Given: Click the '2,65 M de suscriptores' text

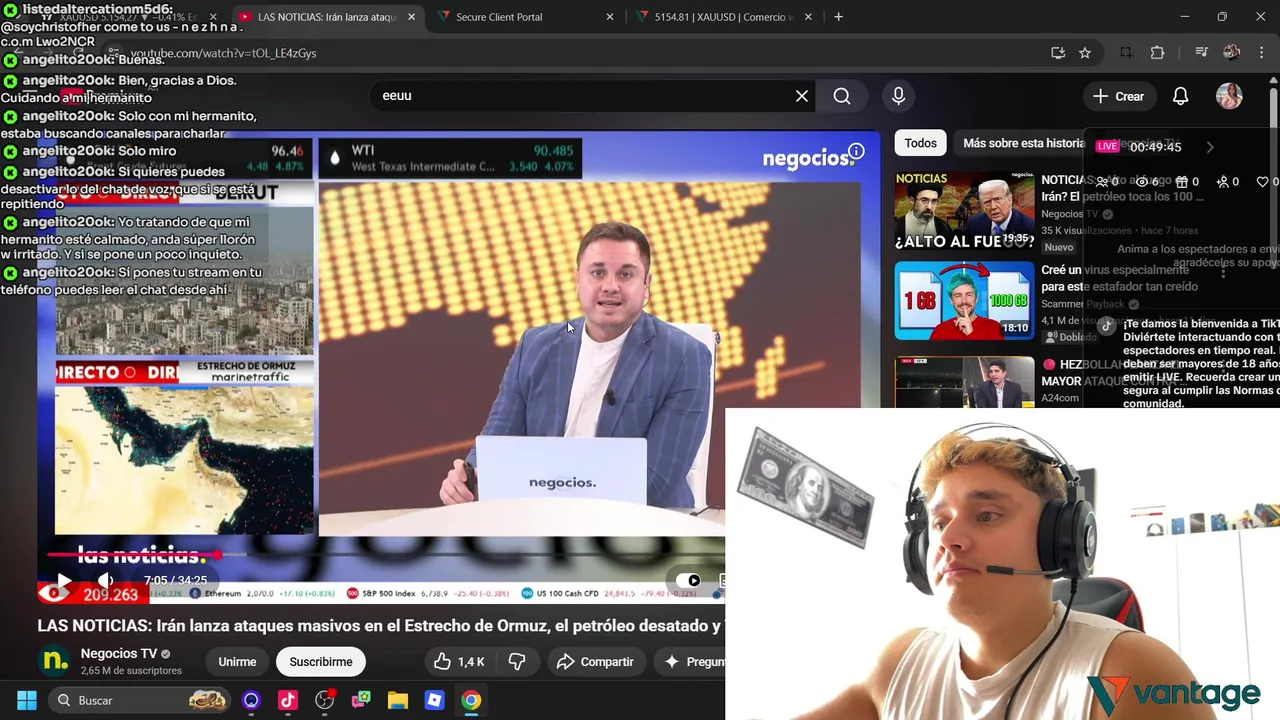Looking at the screenshot, I should 131,671.
